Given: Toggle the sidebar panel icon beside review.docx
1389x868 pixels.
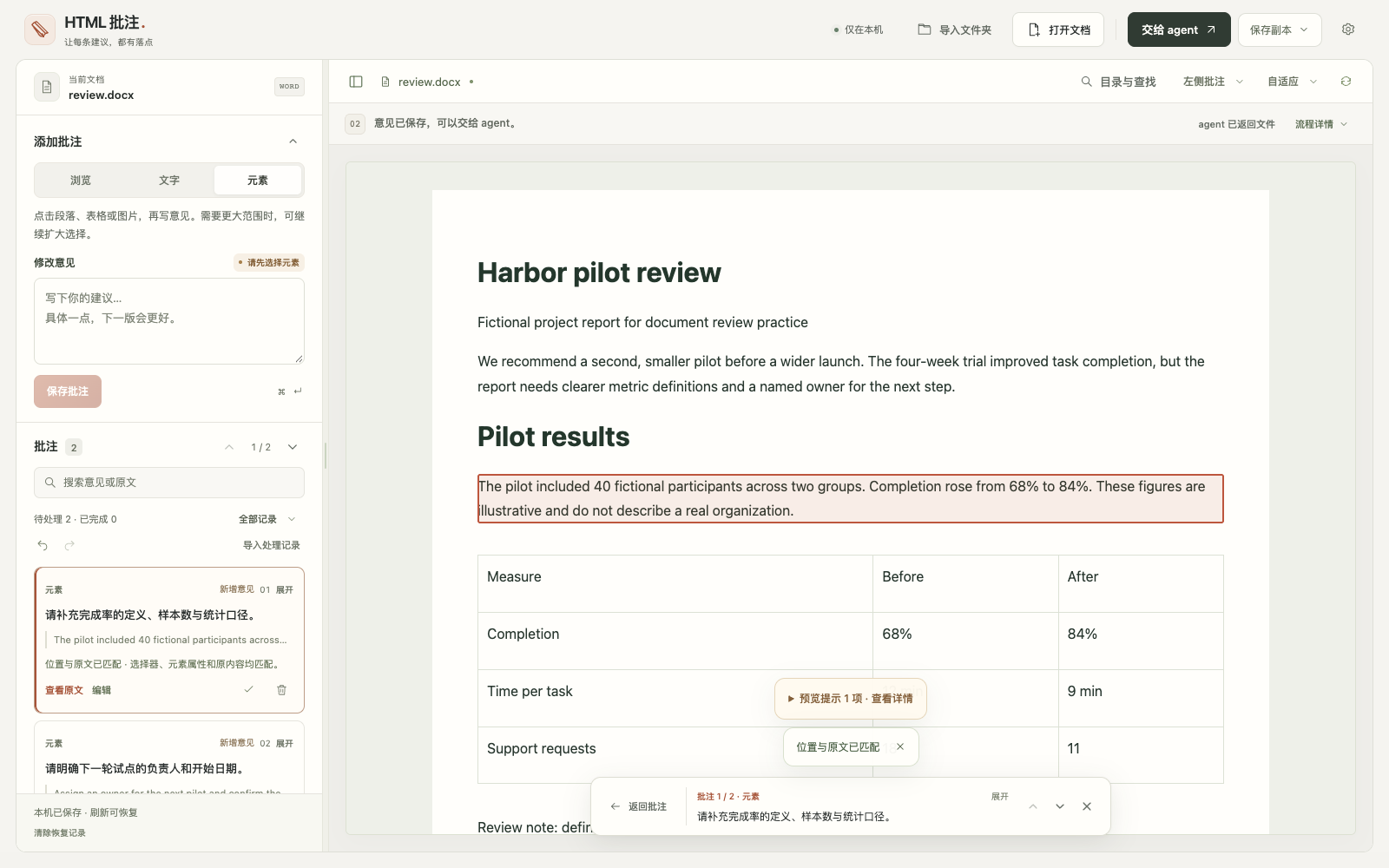Looking at the screenshot, I should [x=356, y=82].
